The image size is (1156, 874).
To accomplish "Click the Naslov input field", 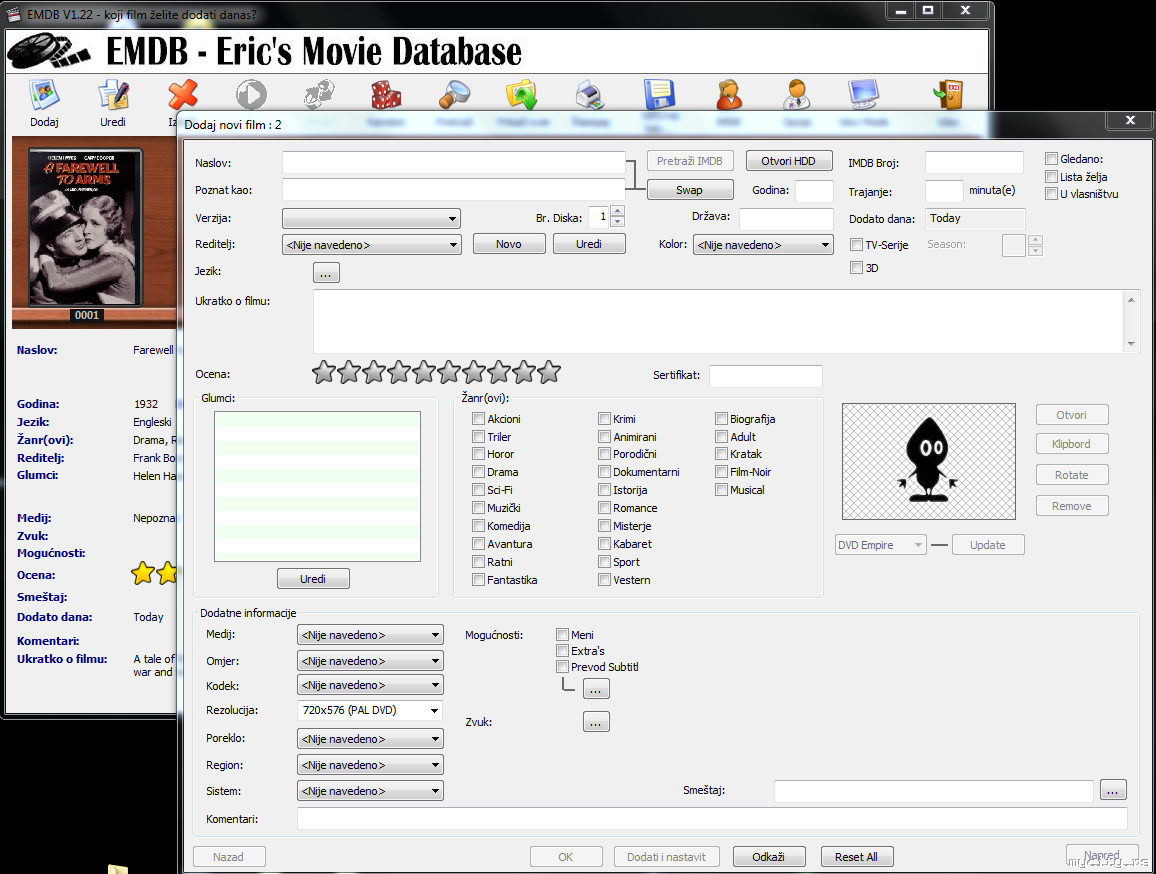I will click(x=453, y=162).
